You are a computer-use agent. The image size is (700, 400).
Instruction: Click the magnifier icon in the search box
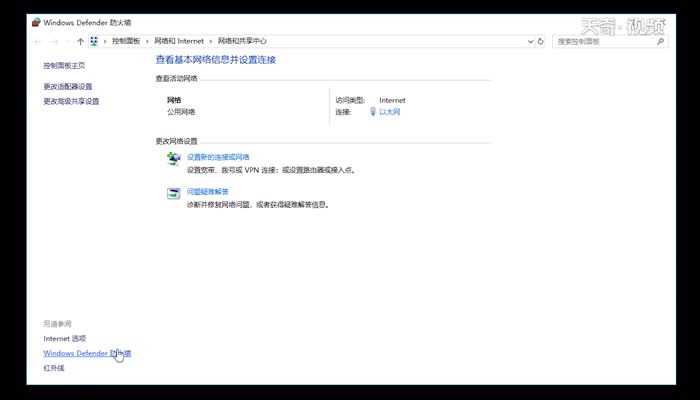pyautogui.click(x=660, y=41)
